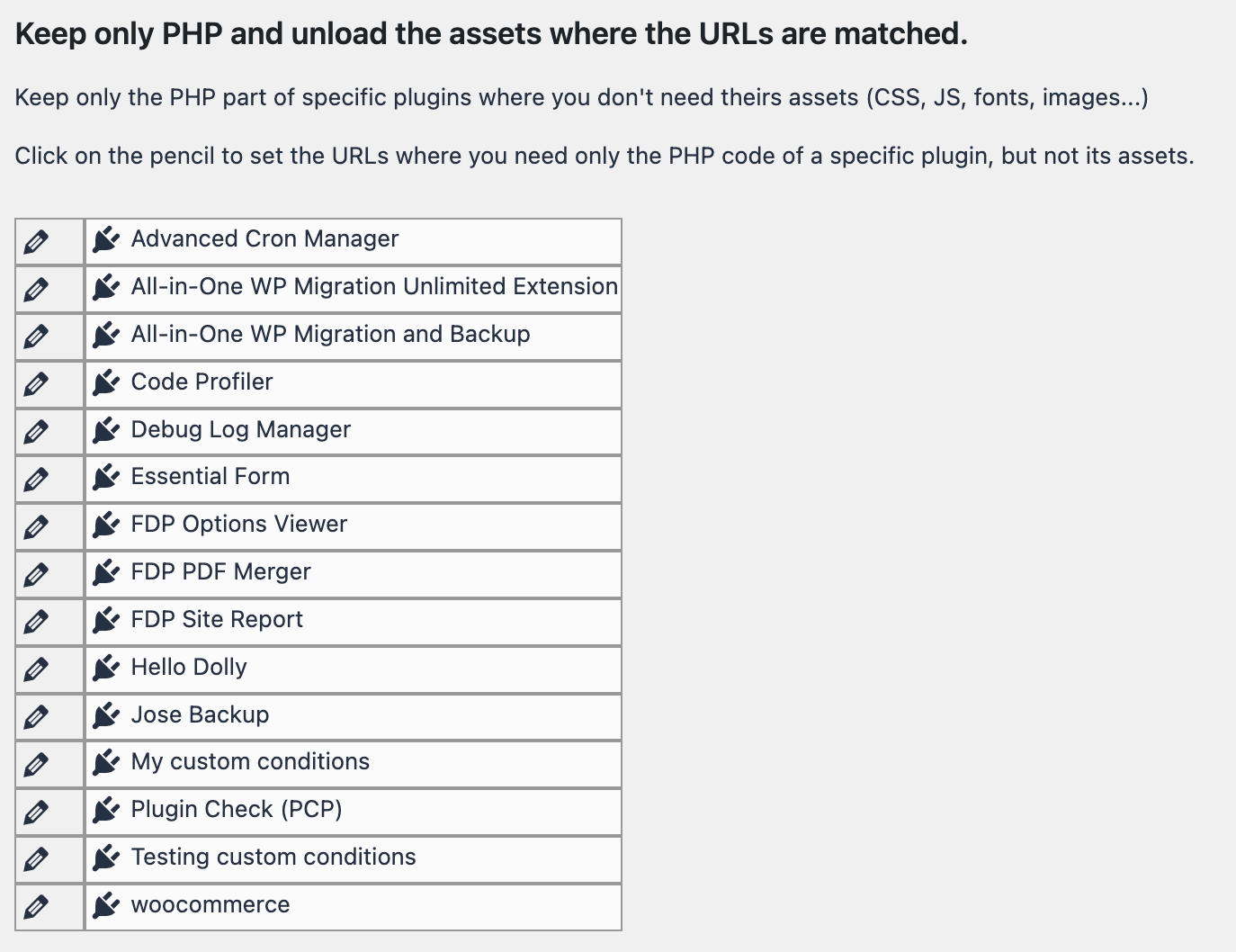The image size is (1236, 952).
Task: Click the pencil icon for woocommerce
Action: (37, 907)
